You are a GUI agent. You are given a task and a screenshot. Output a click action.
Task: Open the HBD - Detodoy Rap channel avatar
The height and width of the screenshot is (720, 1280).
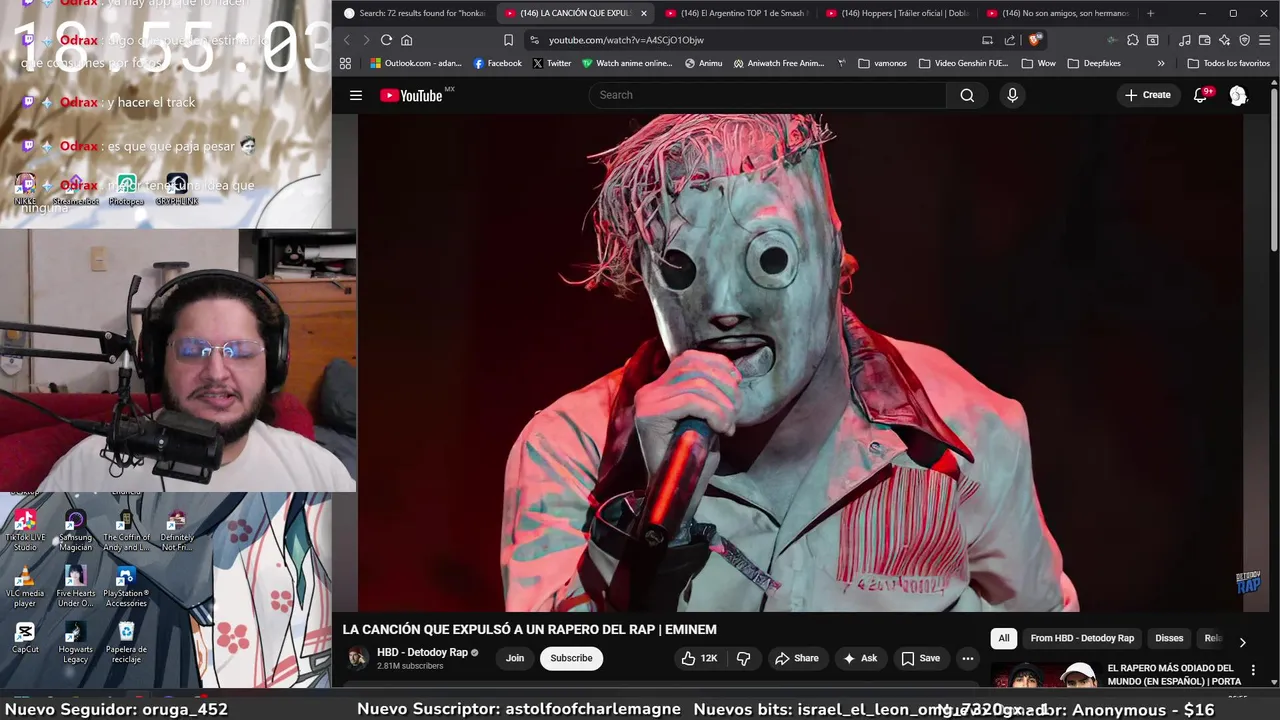click(357, 658)
